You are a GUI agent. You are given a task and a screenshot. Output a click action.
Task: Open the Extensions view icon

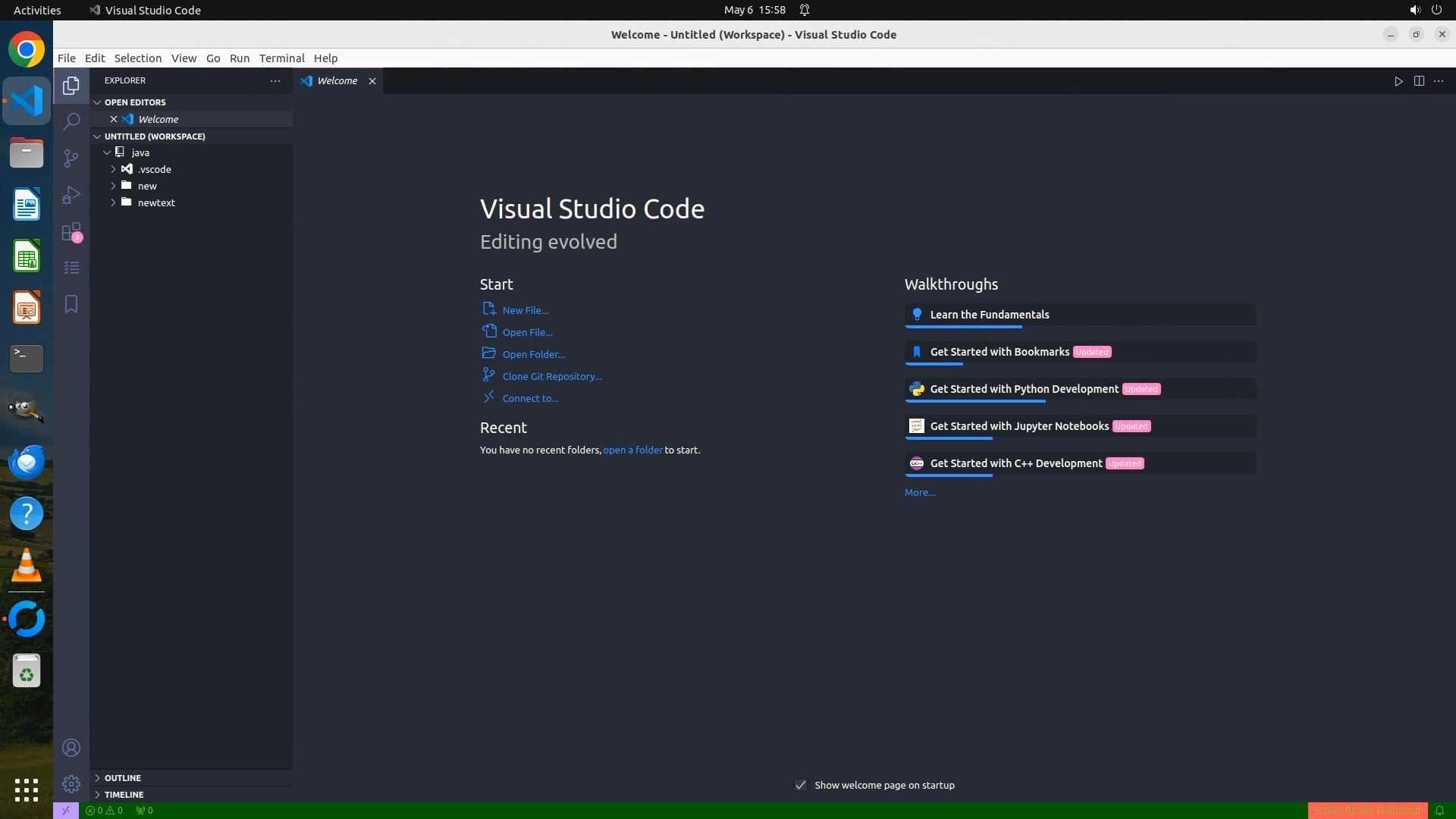coord(71,231)
